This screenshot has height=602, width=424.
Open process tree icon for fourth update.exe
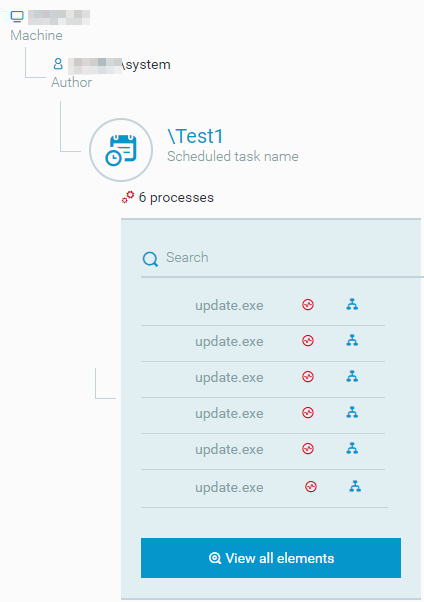352,412
